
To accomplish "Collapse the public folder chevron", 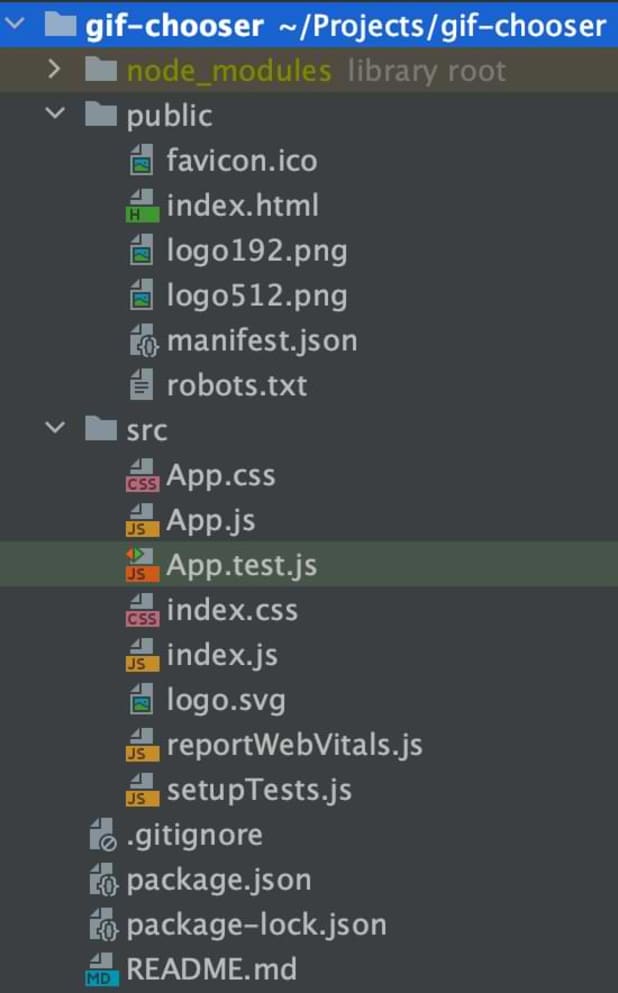I will coord(56,113).
